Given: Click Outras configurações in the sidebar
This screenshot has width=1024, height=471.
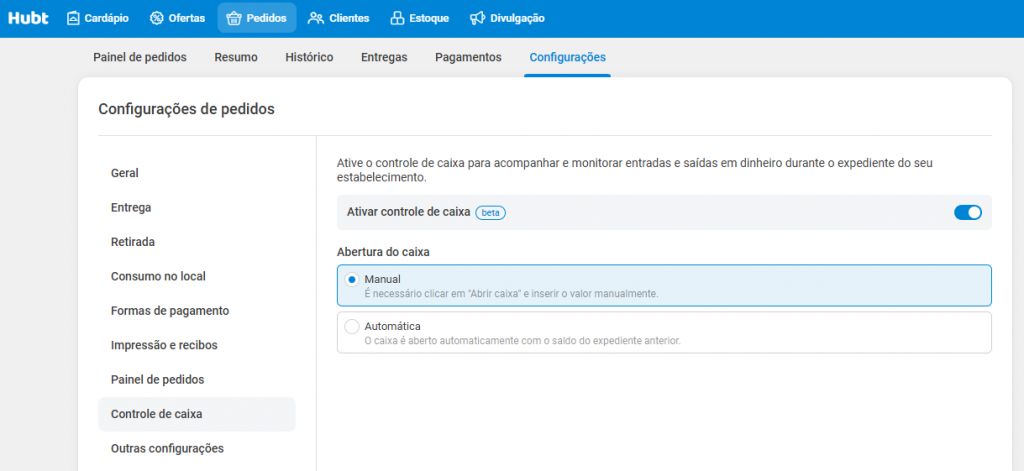Looking at the screenshot, I should (x=167, y=448).
